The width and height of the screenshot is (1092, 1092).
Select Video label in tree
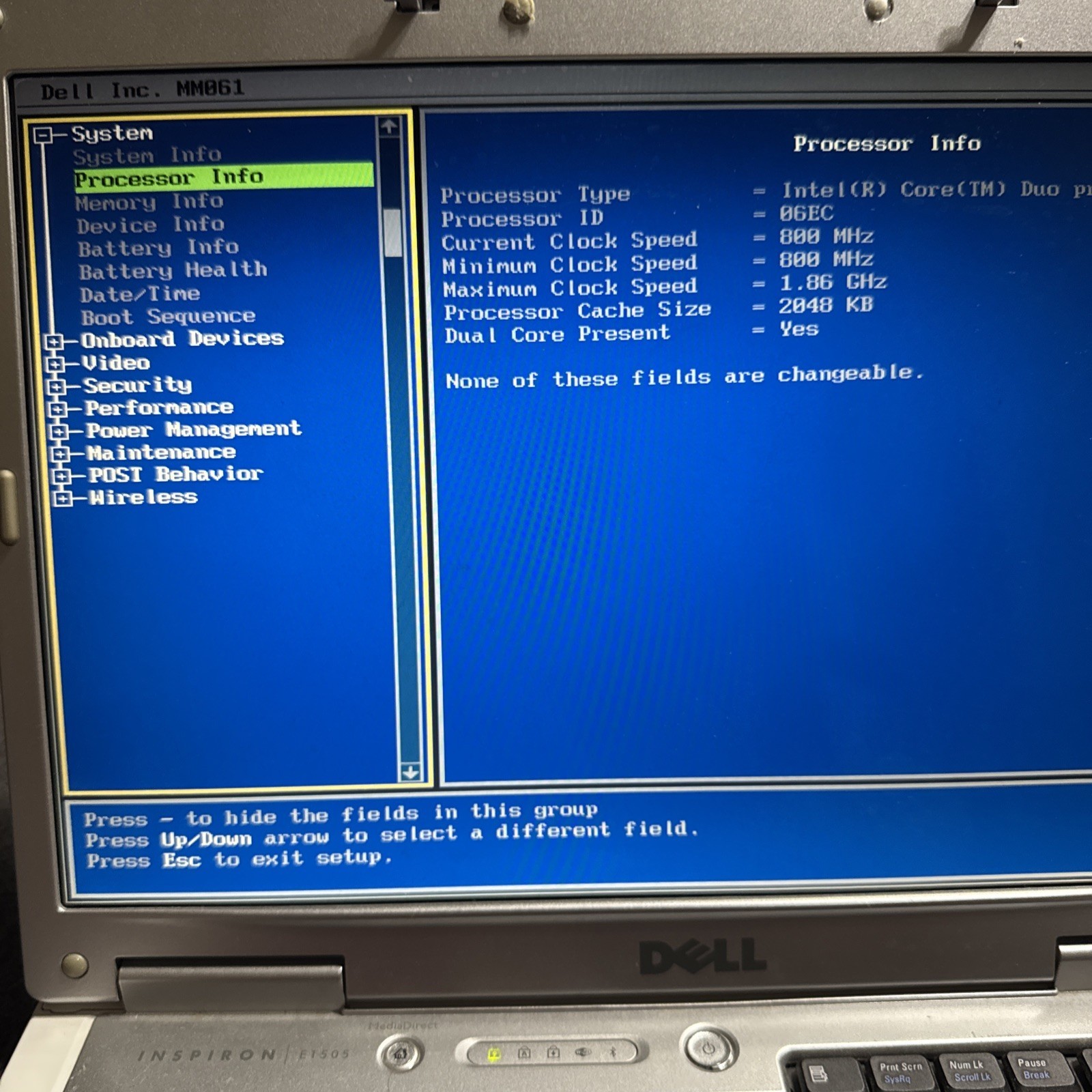(116, 362)
